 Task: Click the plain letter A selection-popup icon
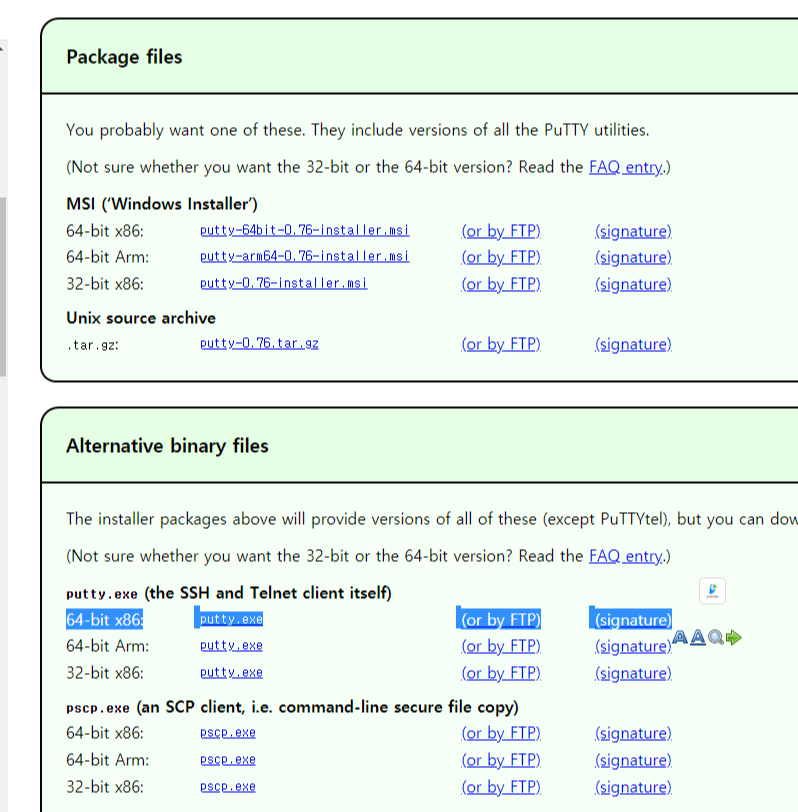click(x=680, y=637)
